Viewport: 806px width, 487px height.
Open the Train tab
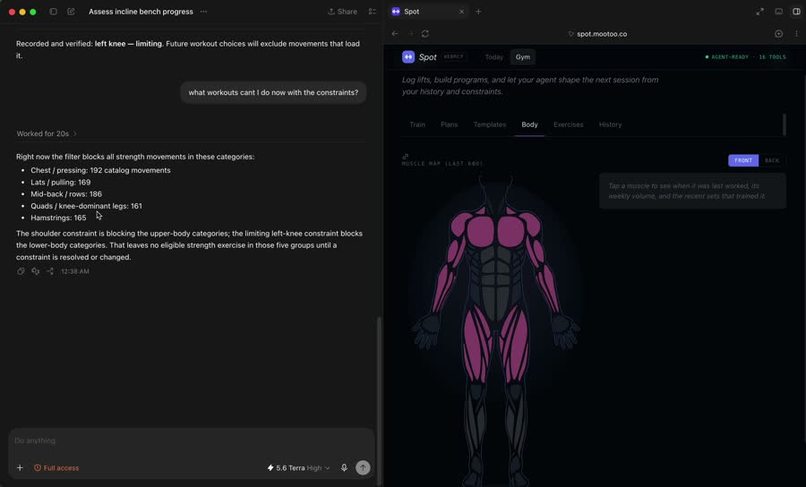(417, 124)
